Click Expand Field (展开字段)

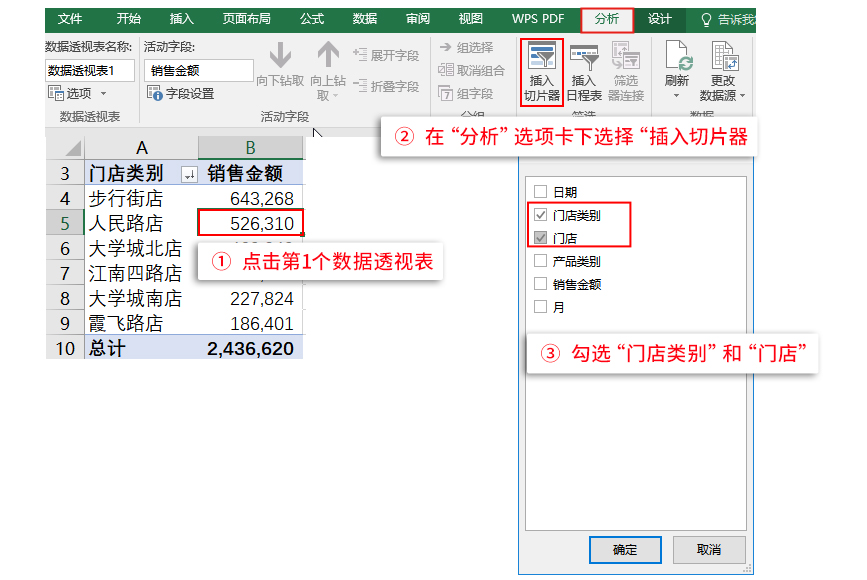coord(387,55)
